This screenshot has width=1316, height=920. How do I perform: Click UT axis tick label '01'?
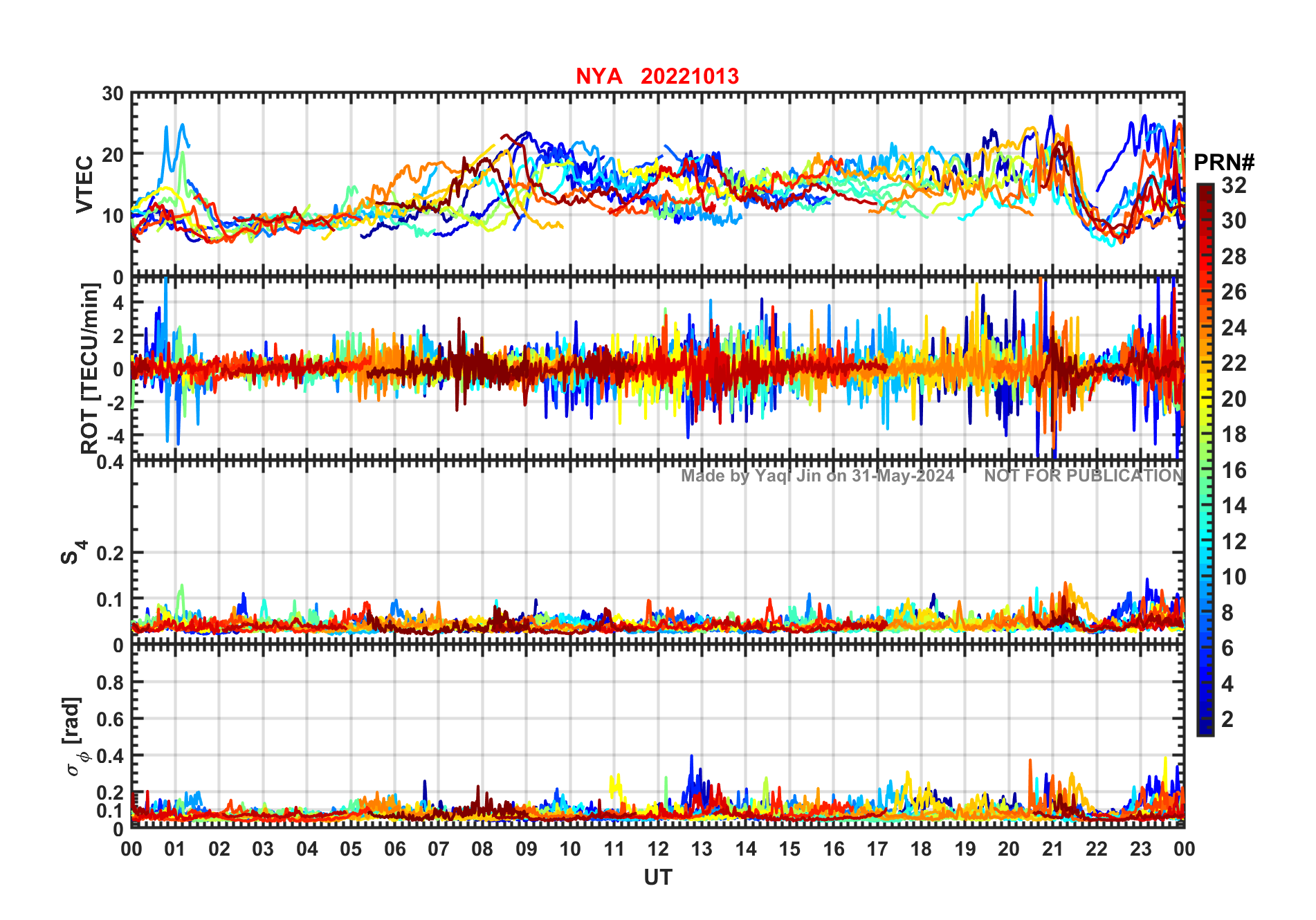(x=175, y=849)
